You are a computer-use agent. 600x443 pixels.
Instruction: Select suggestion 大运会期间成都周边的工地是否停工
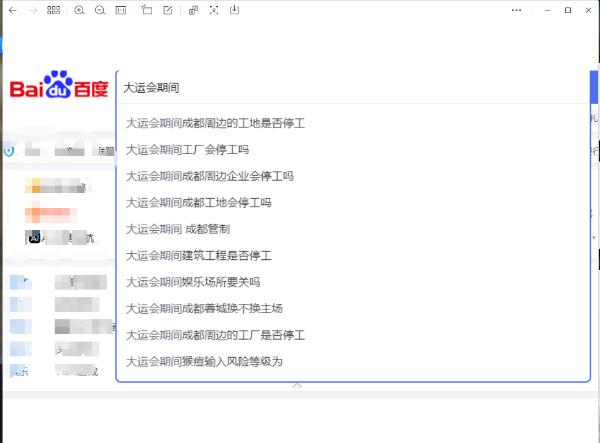point(215,123)
